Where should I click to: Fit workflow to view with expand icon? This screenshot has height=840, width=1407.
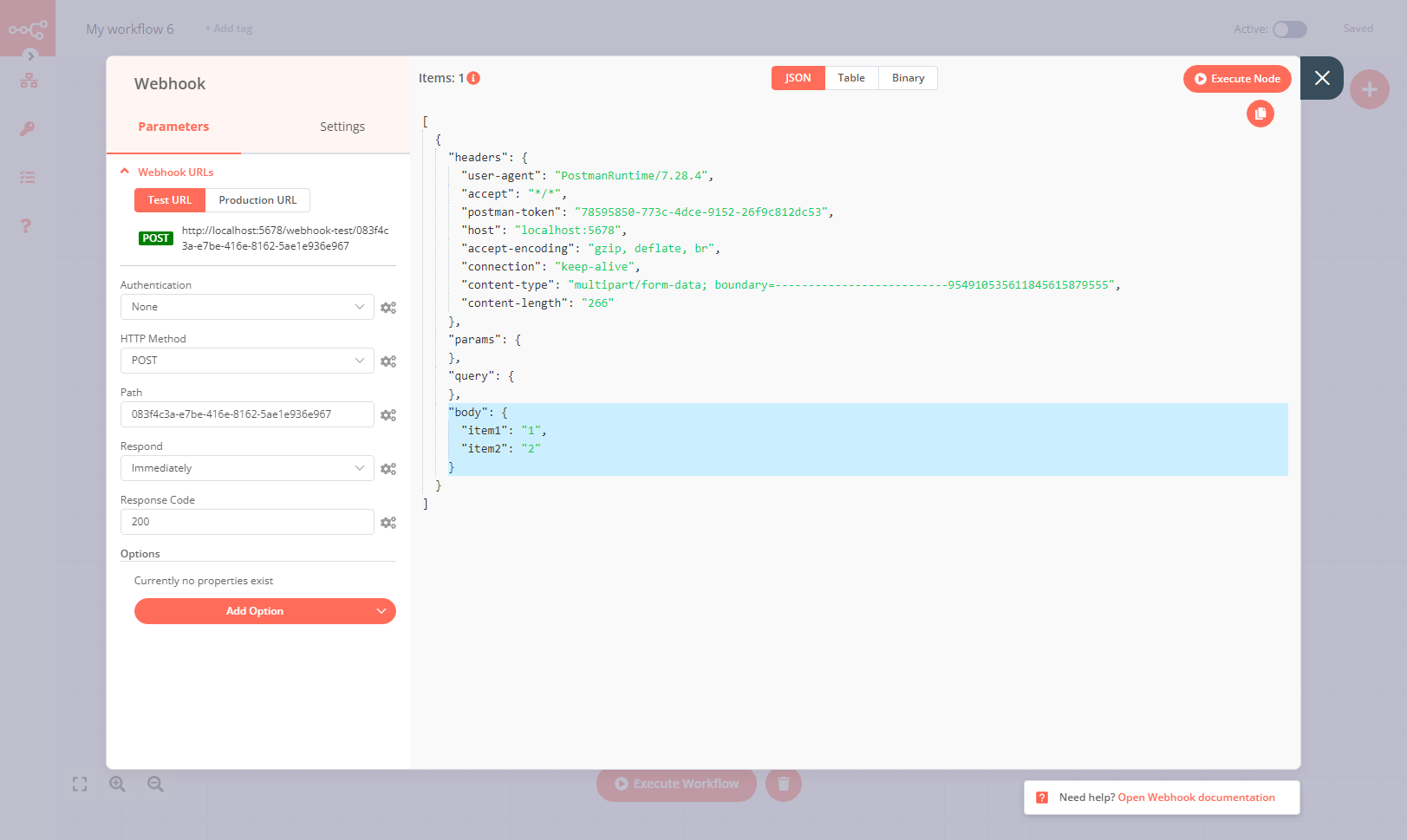pyautogui.click(x=80, y=785)
